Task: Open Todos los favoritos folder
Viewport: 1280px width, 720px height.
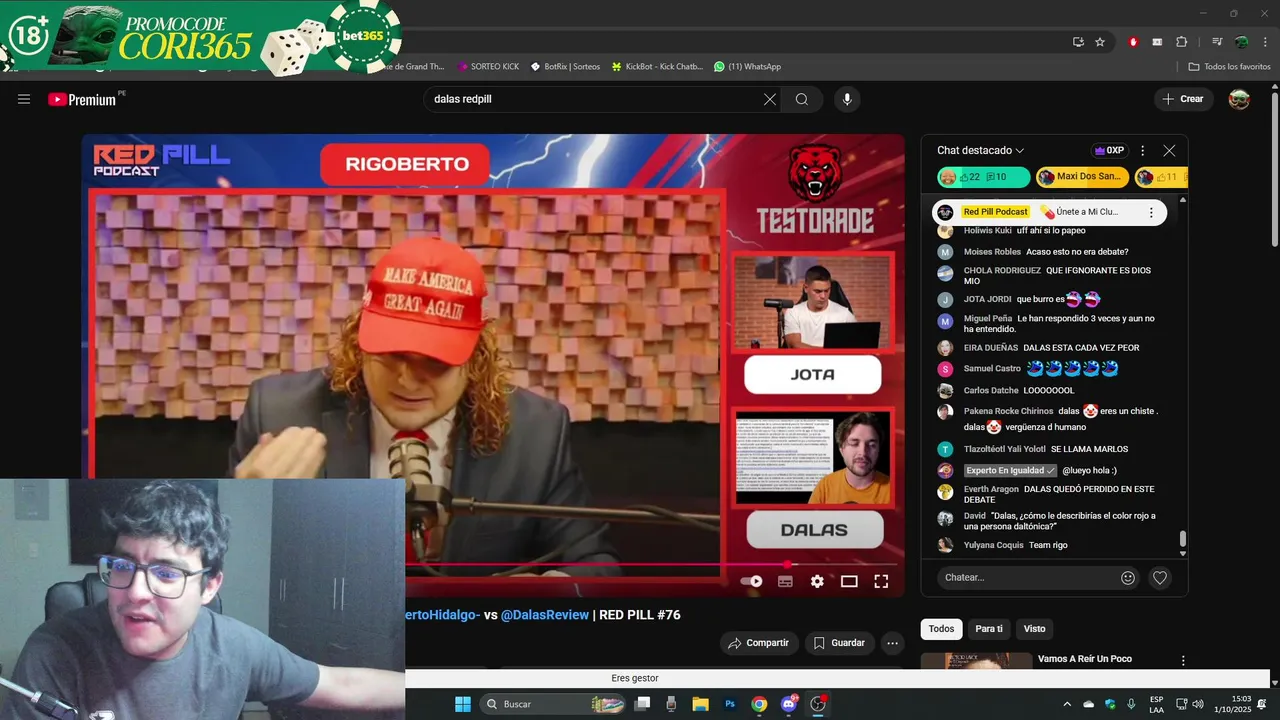Action: [x=1229, y=66]
